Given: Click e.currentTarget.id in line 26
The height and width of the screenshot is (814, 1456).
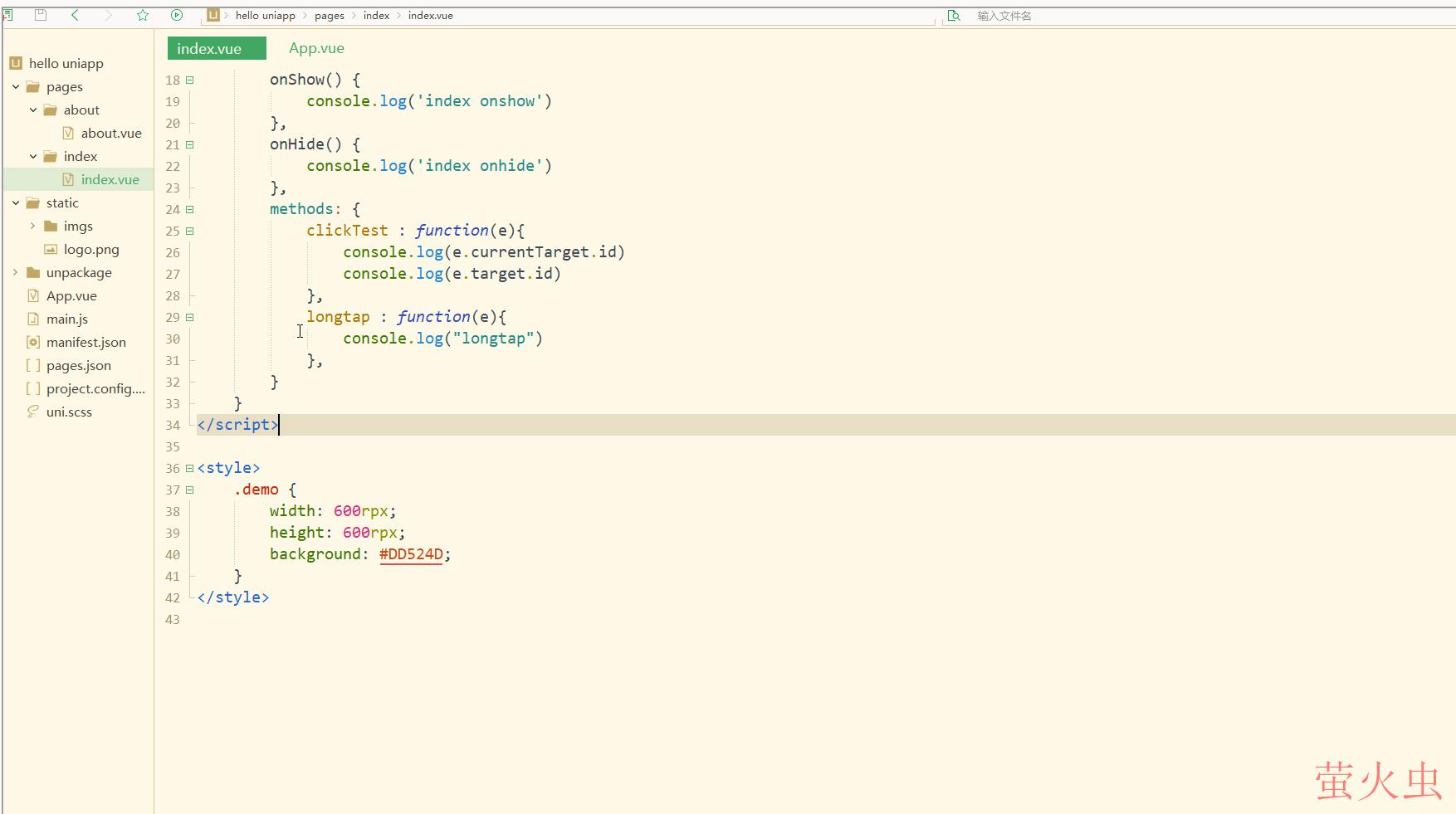Looking at the screenshot, I should click(535, 252).
